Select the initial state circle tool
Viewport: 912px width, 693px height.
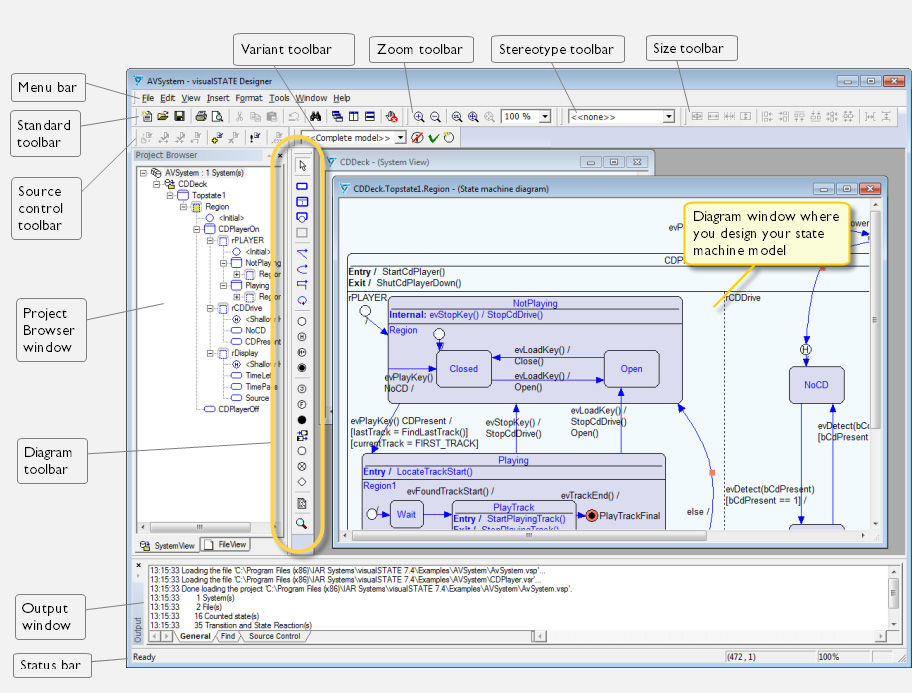pos(302,321)
